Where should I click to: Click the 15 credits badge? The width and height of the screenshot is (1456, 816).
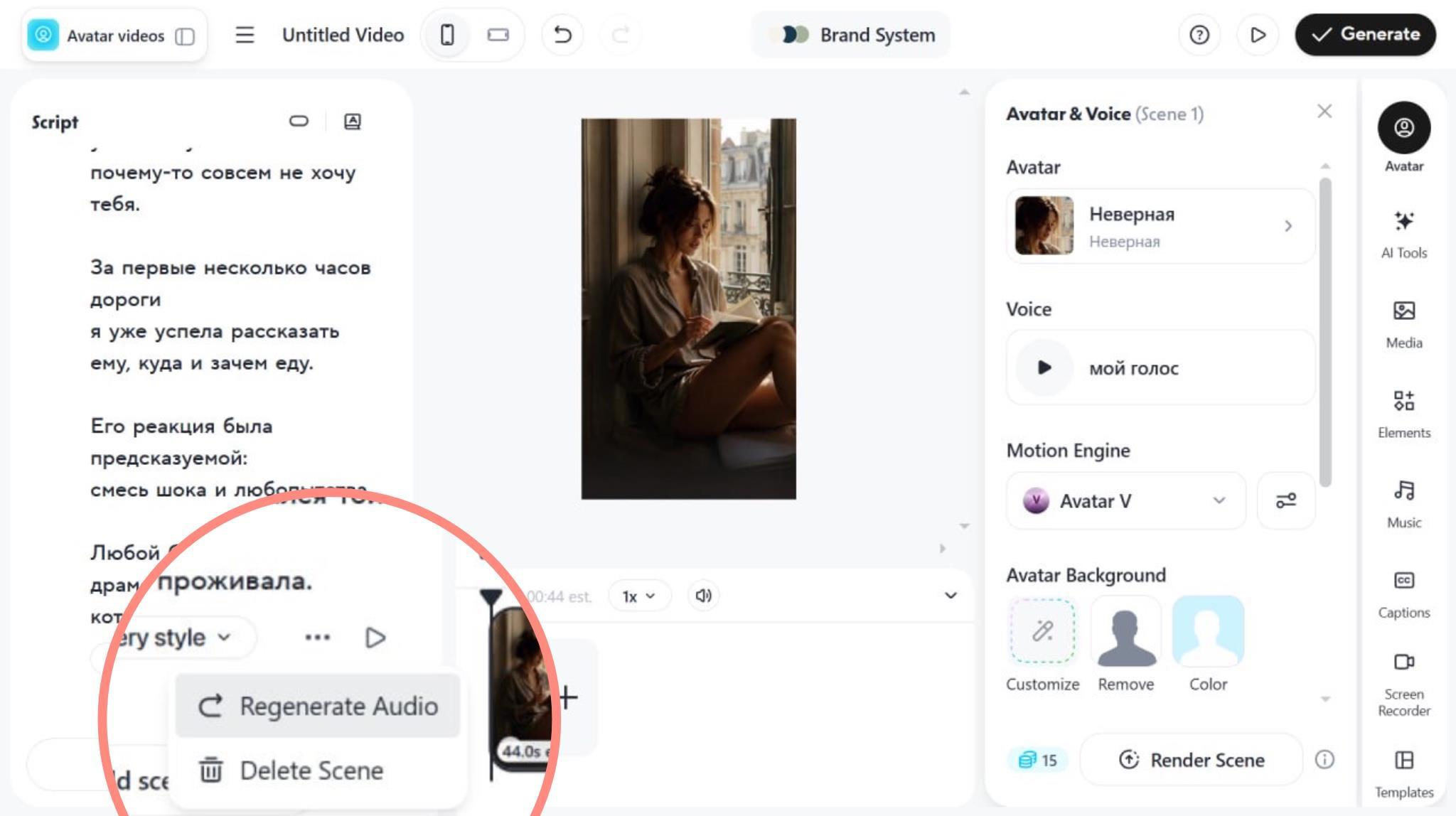tap(1038, 760)
